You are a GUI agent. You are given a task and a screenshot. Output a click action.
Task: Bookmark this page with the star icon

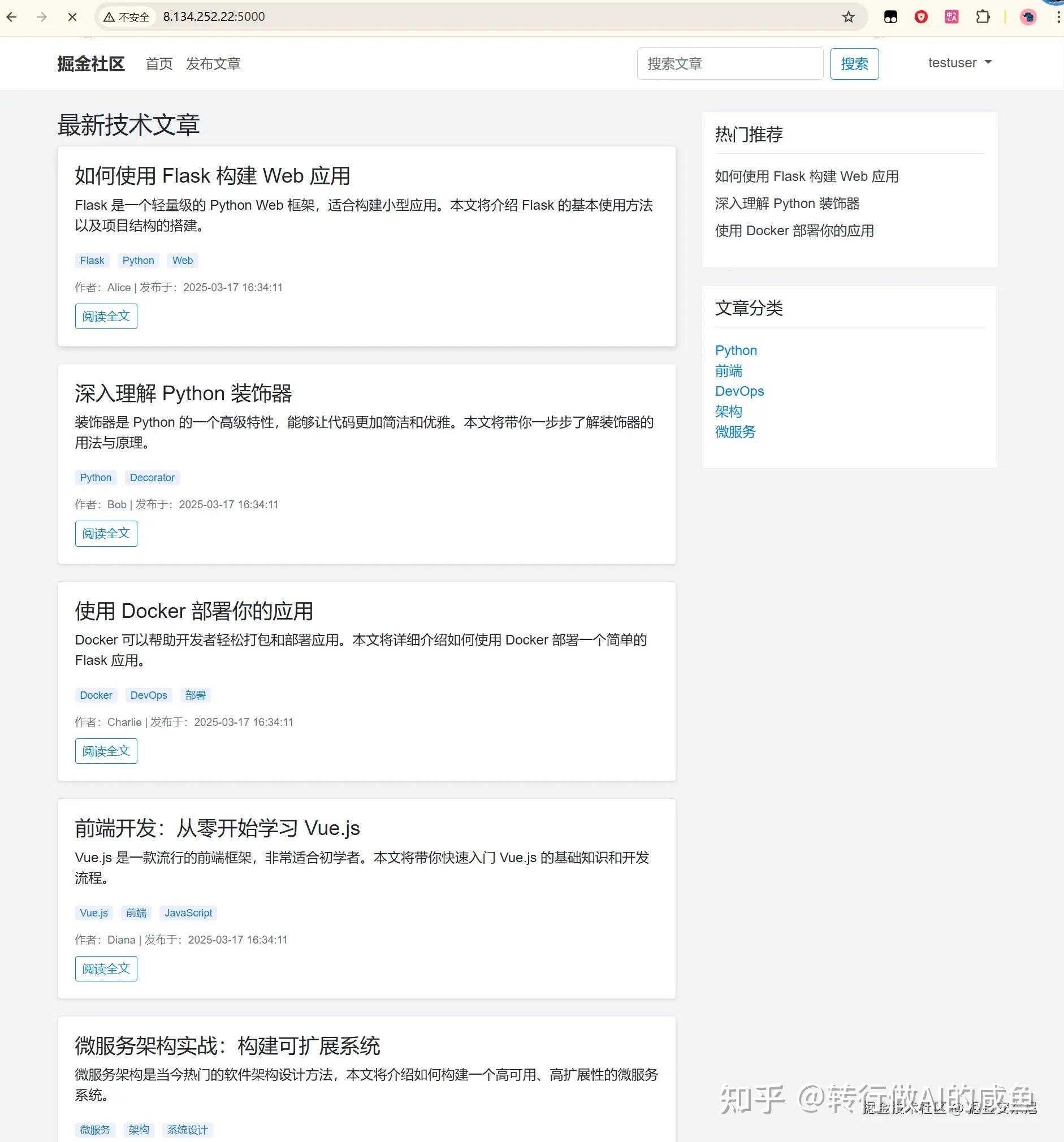848,16
